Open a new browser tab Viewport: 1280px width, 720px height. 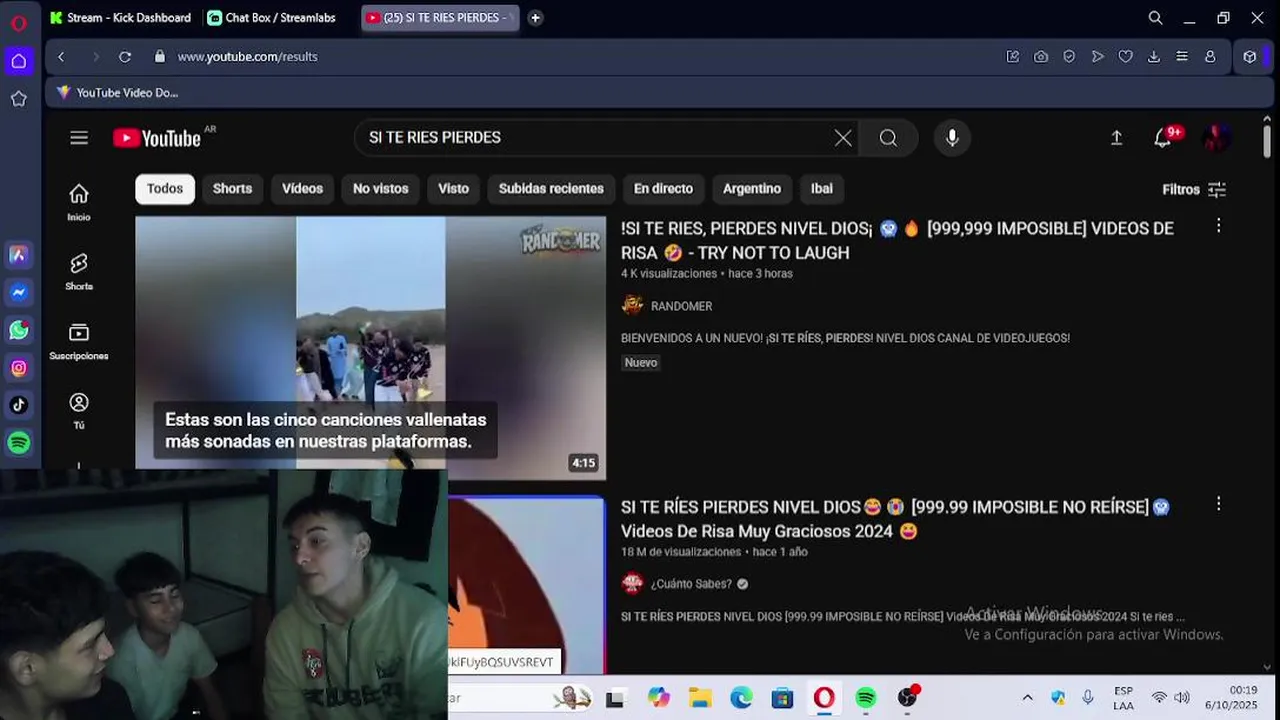click(x=535, y=18)
